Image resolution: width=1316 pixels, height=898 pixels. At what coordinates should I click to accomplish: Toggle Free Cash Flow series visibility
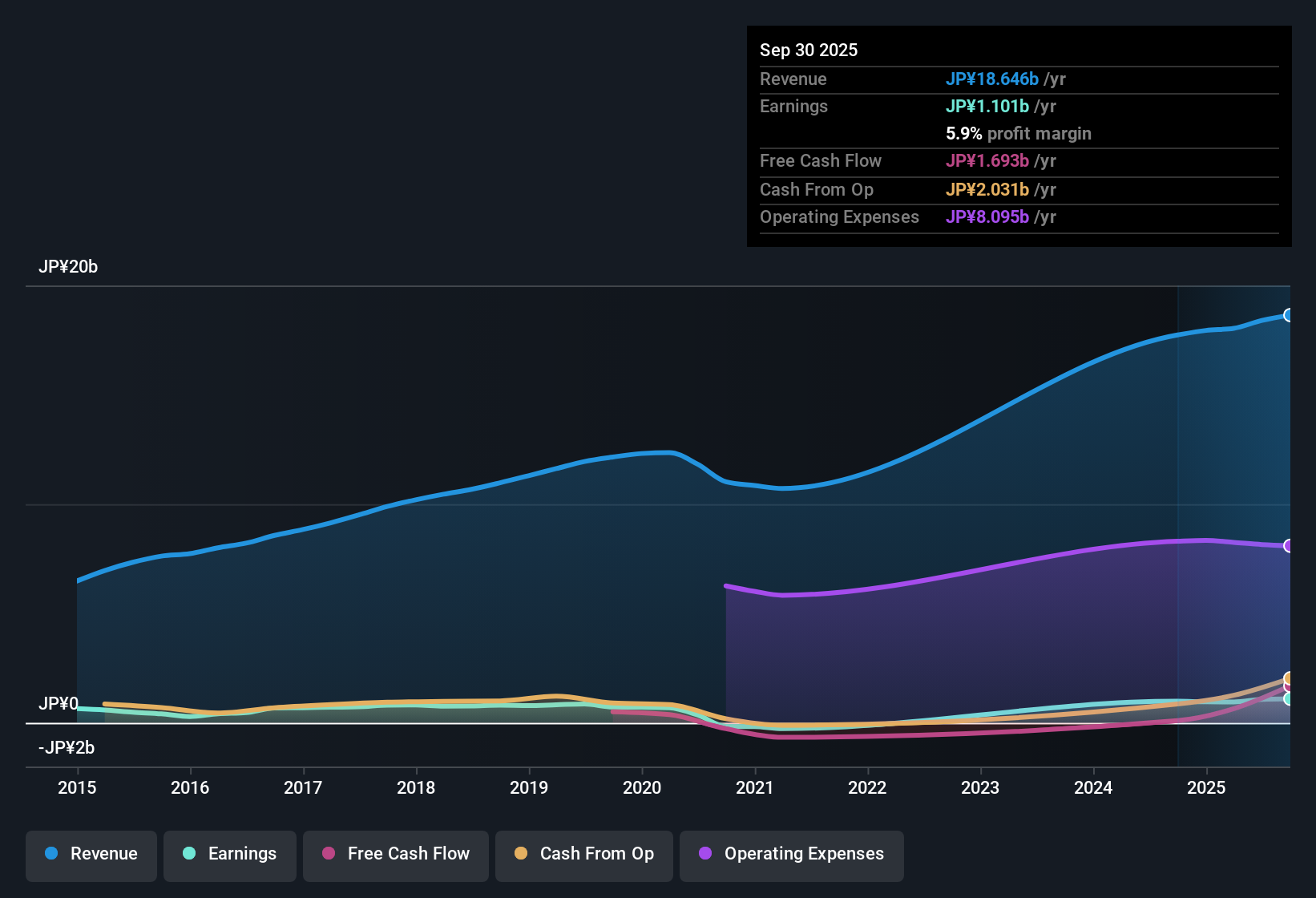point(395,854)
